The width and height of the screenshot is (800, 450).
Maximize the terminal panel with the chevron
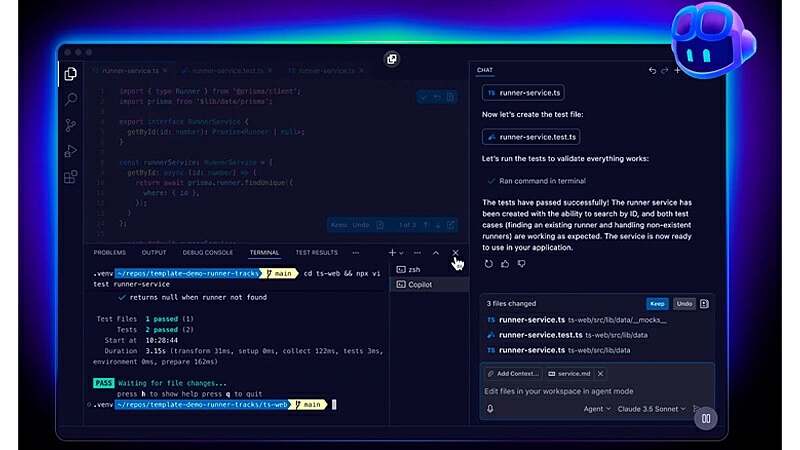tap(435, 253)
